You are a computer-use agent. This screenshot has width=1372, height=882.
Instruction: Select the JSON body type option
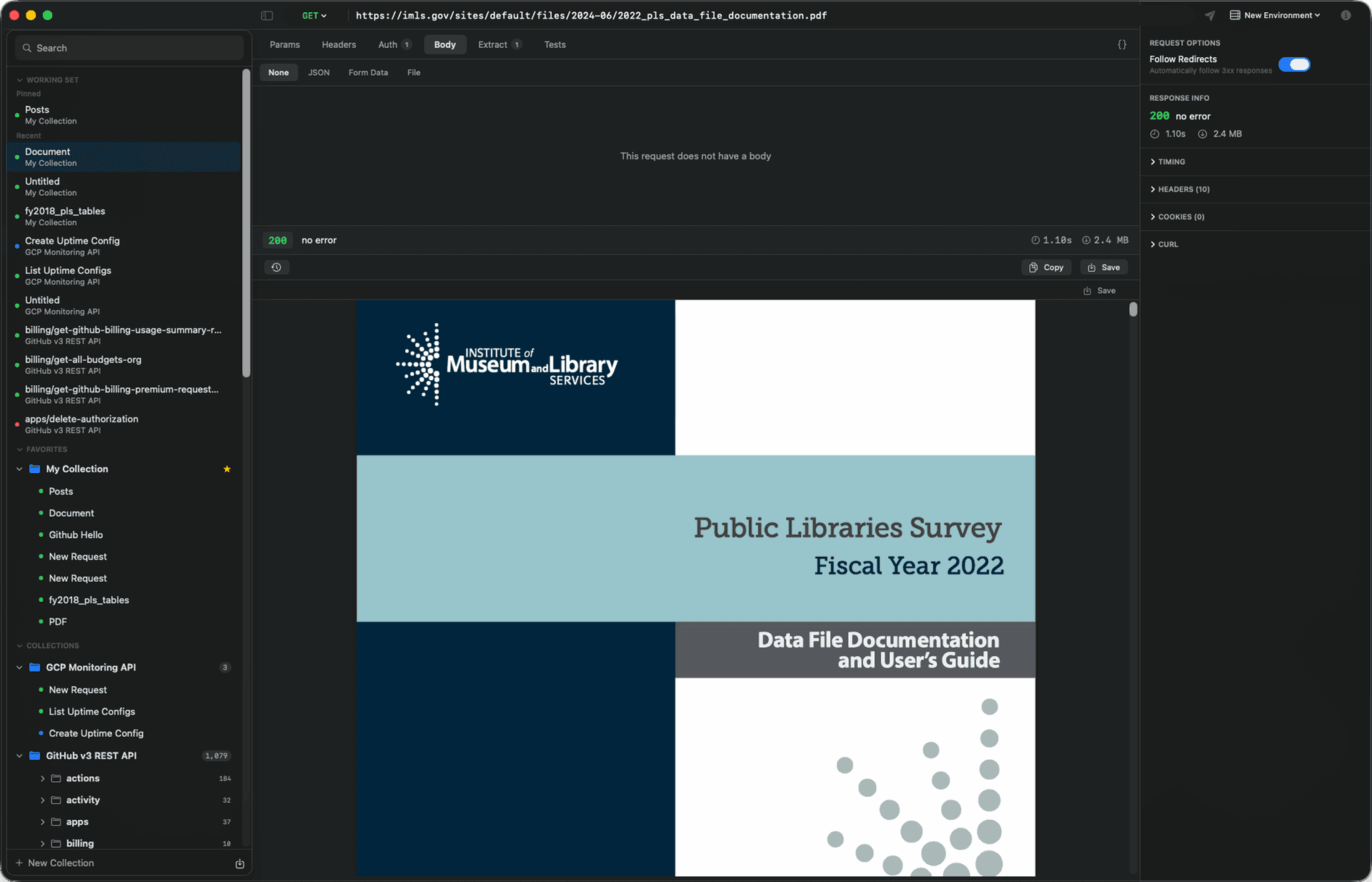[319, 73]
